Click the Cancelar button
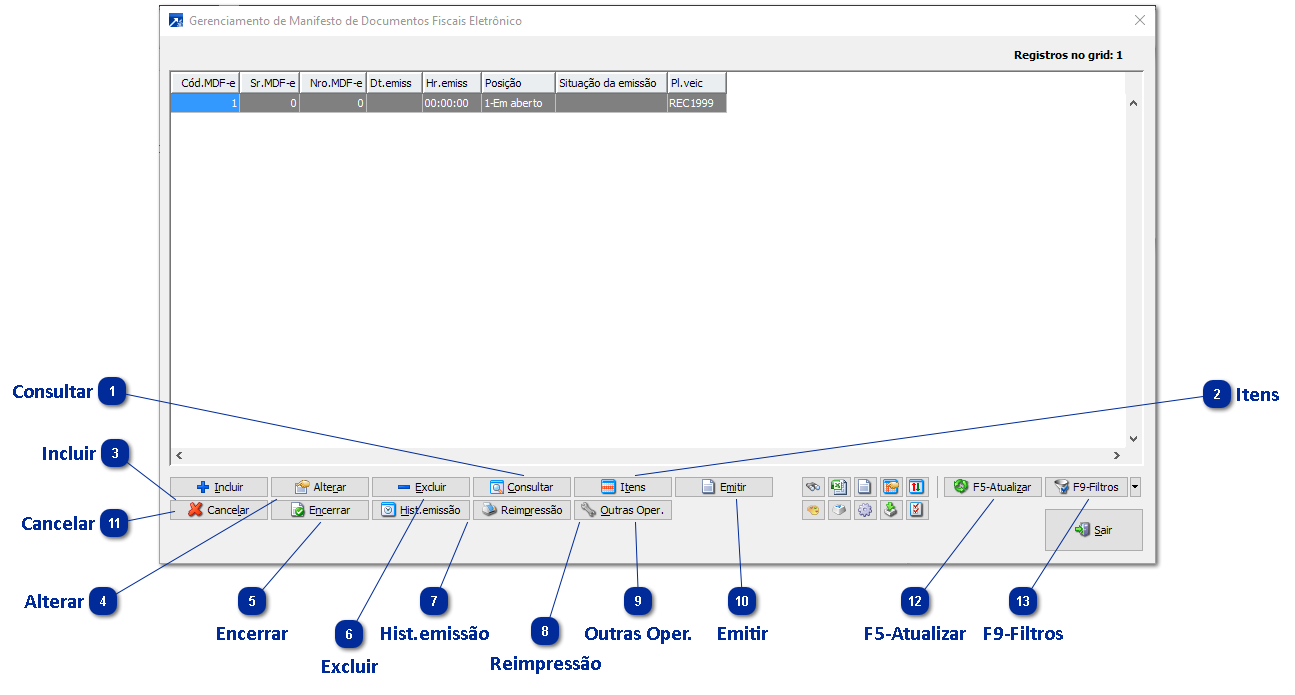 [219, 510]
